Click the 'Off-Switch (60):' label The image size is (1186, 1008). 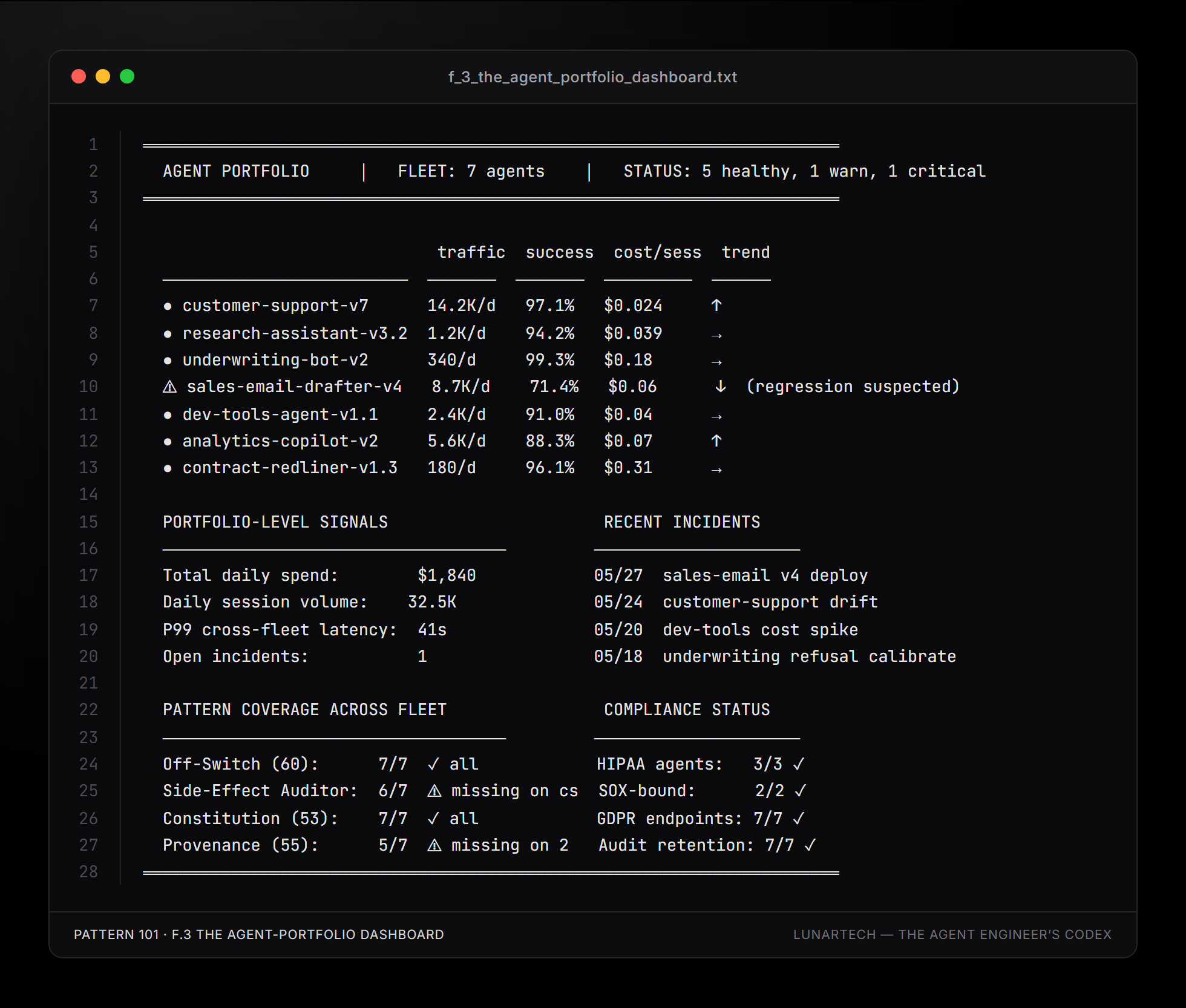click(241, 764)
